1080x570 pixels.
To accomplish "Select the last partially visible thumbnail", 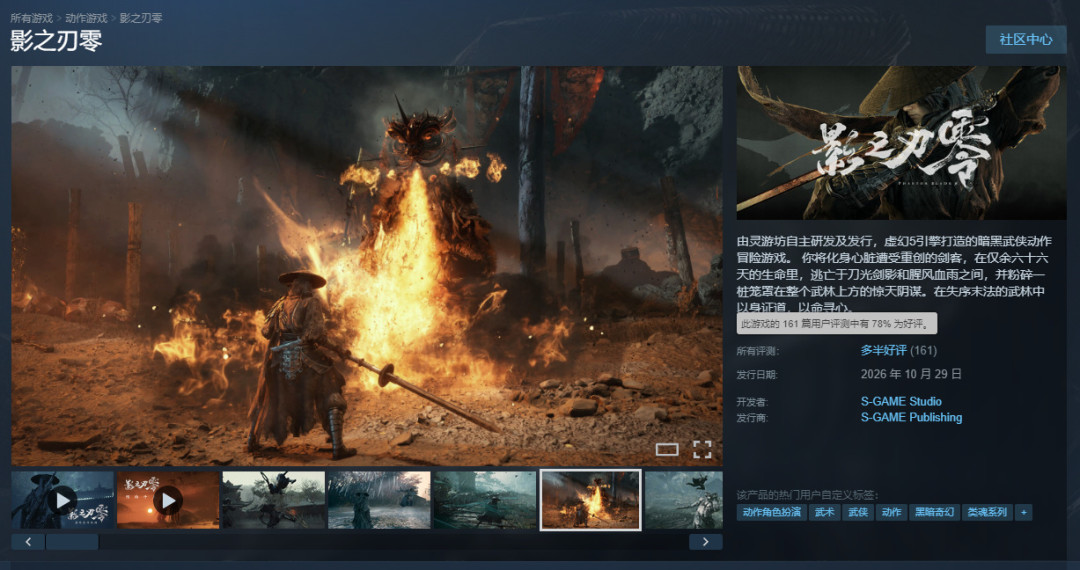I will (683, 500).
